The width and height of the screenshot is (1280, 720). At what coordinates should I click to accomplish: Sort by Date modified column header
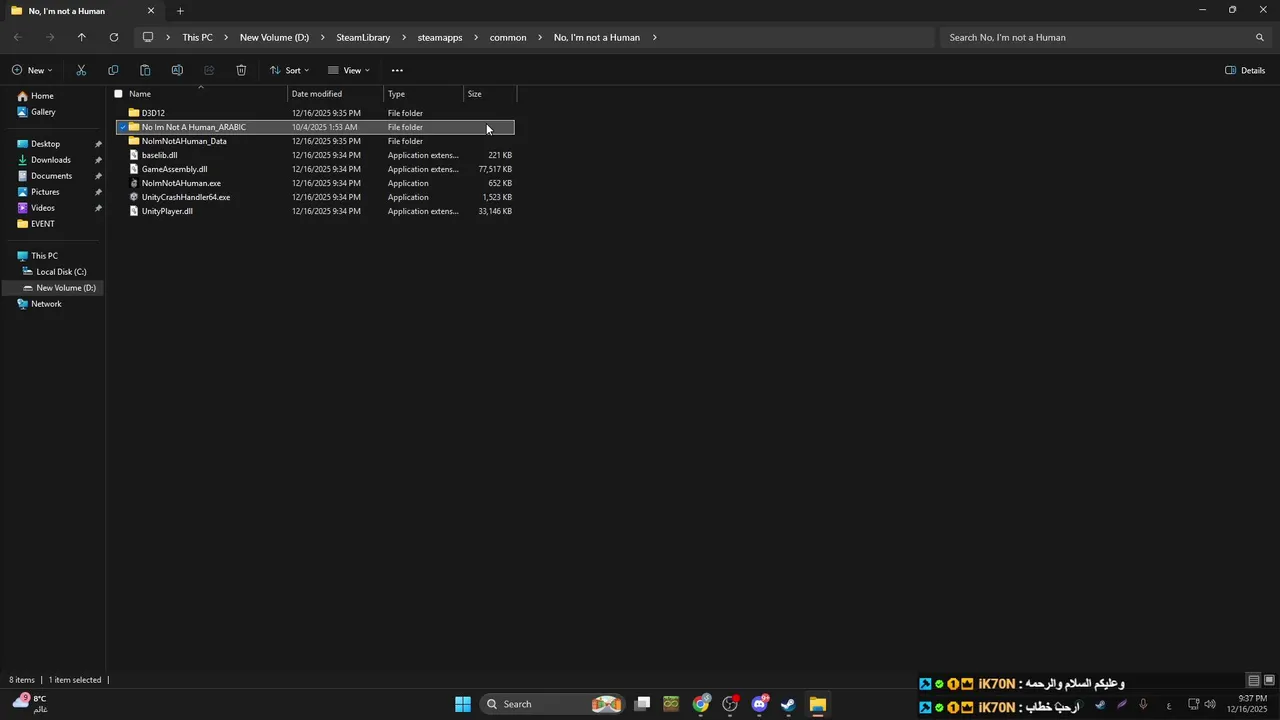pos(336,94)
